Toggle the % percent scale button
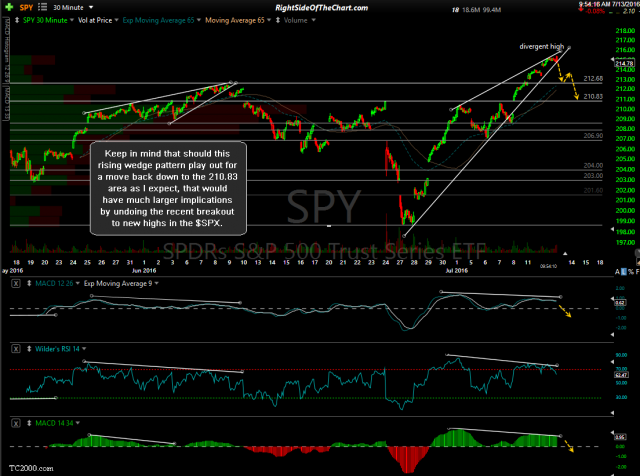 (x=631, y=272)
